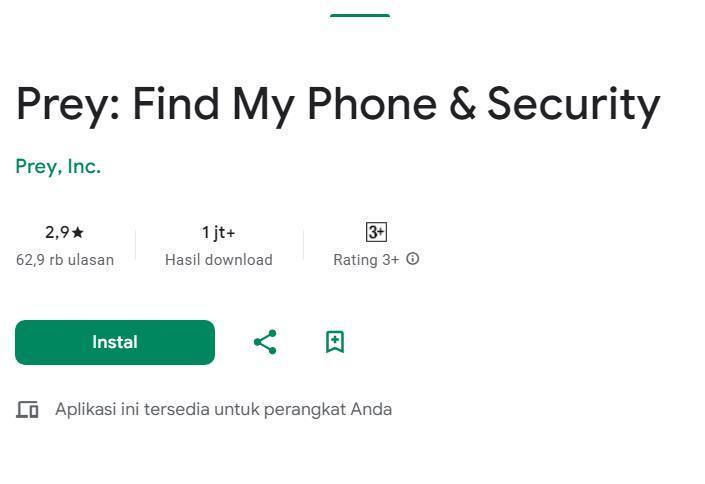Click the ampersand in the app title
The width and height of the screenshot is (705, 484).
point(462,103)
